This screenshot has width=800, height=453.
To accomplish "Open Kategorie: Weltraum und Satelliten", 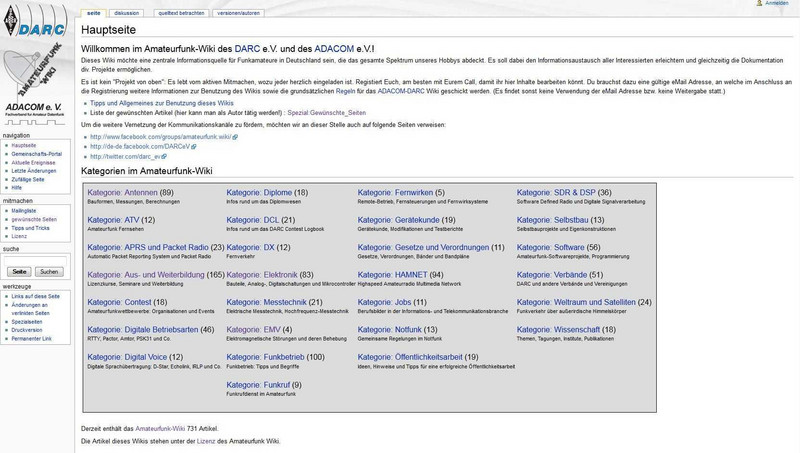I will pyautogui.click(x=576, y=302).
